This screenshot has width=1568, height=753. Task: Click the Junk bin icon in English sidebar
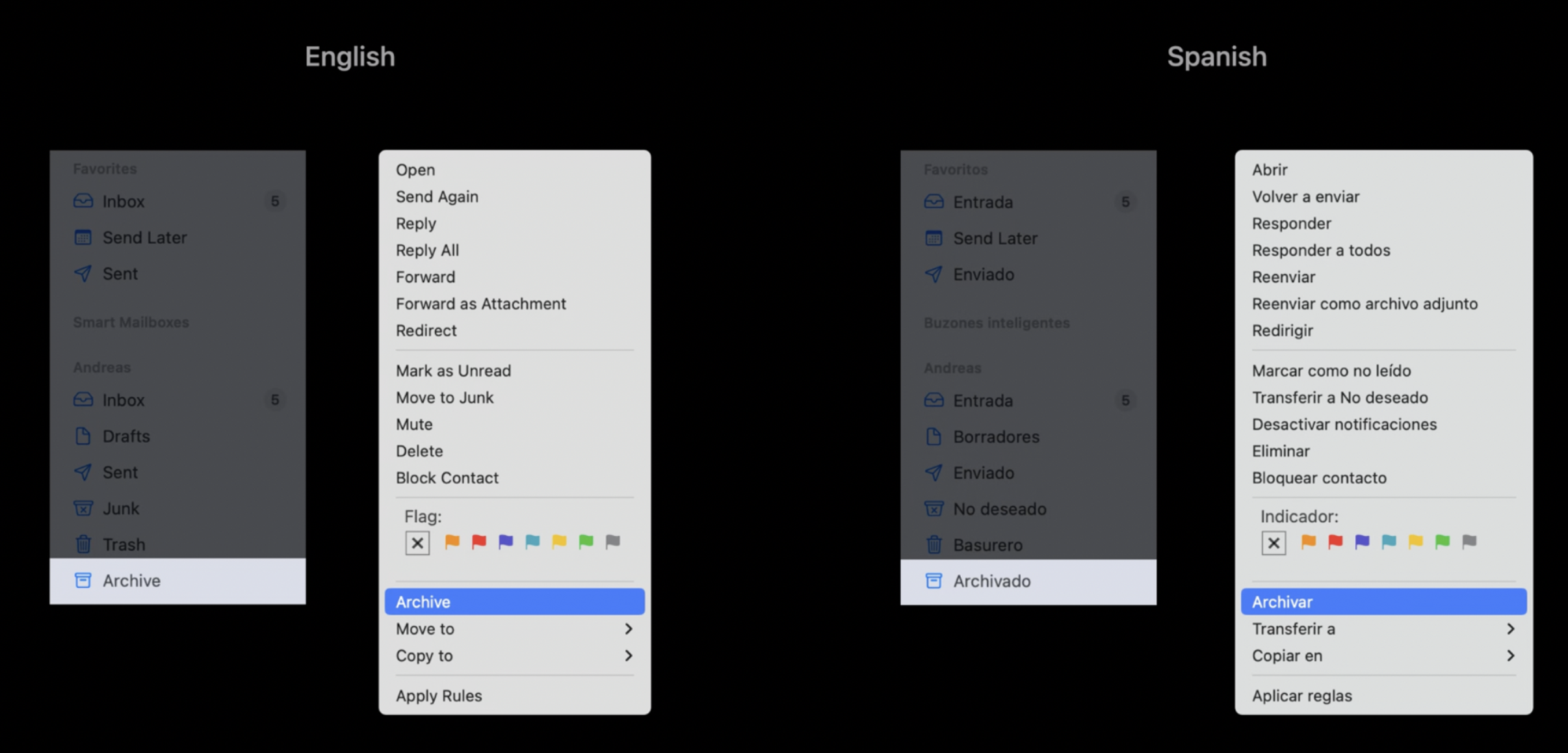coord(83,508)
